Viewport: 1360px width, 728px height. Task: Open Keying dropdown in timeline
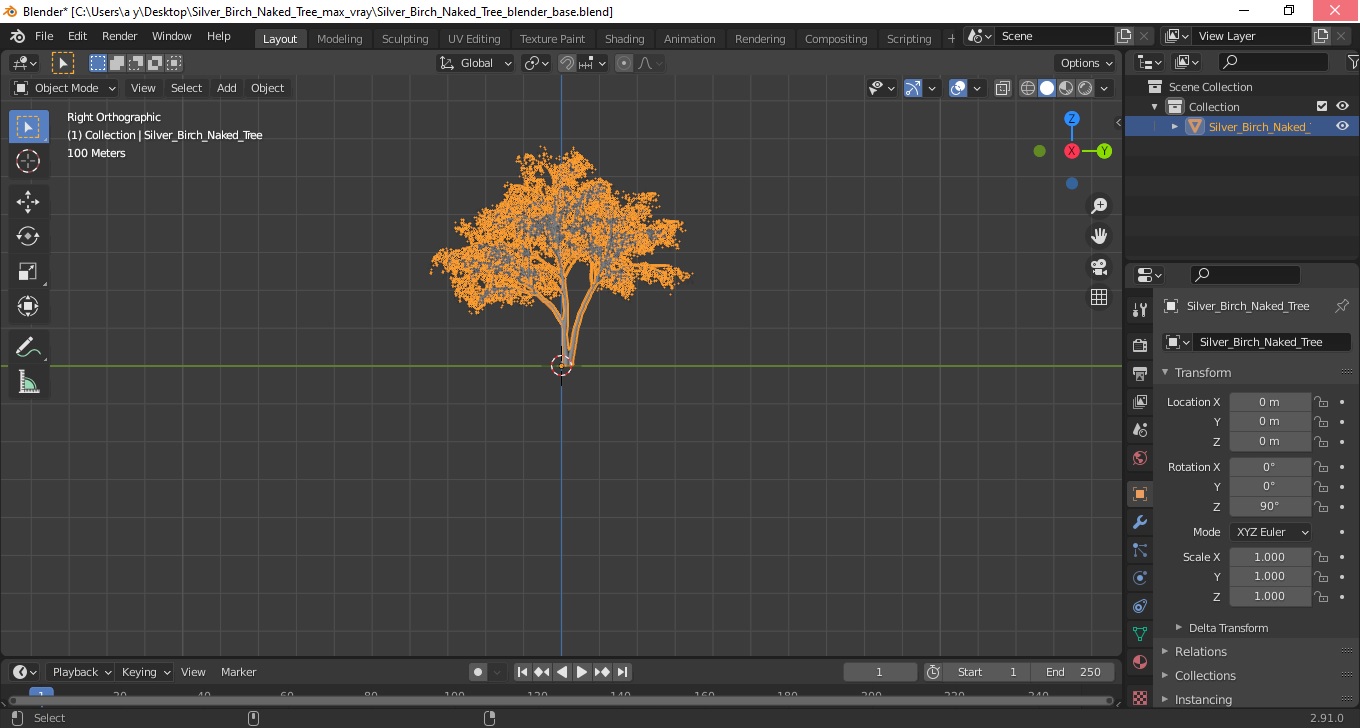tap(146, 672)
